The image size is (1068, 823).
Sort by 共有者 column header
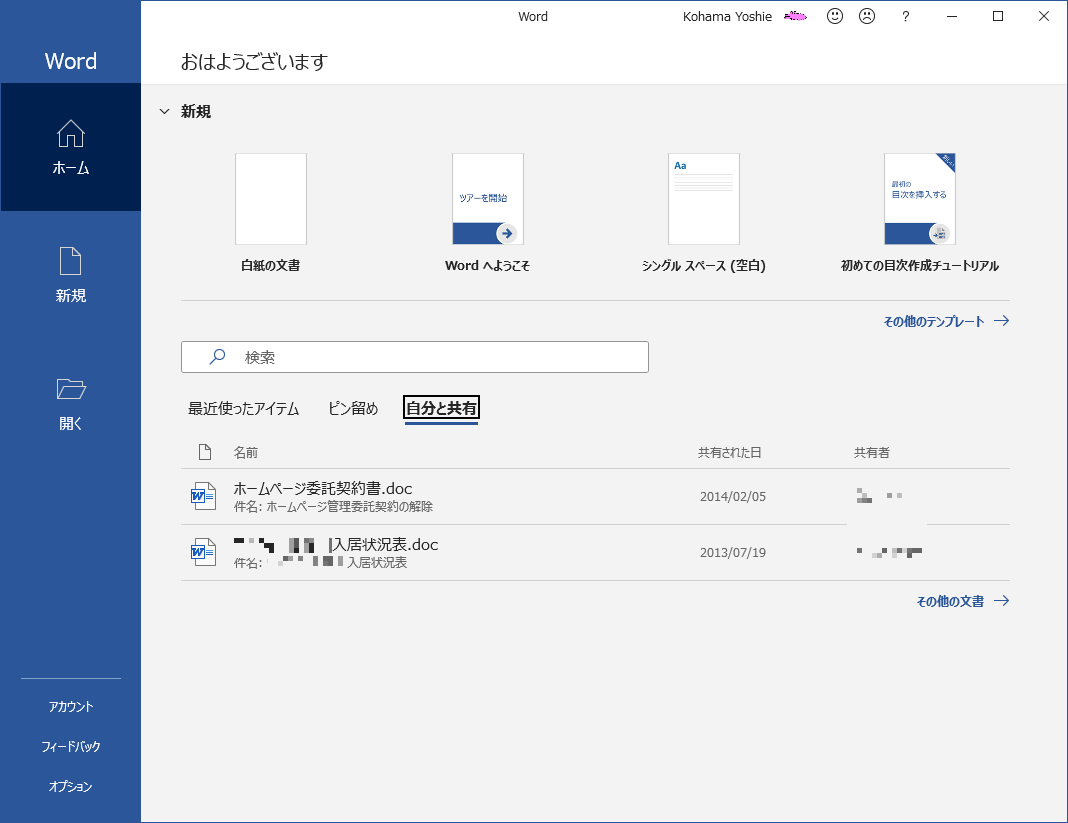[x=872, y=452]
